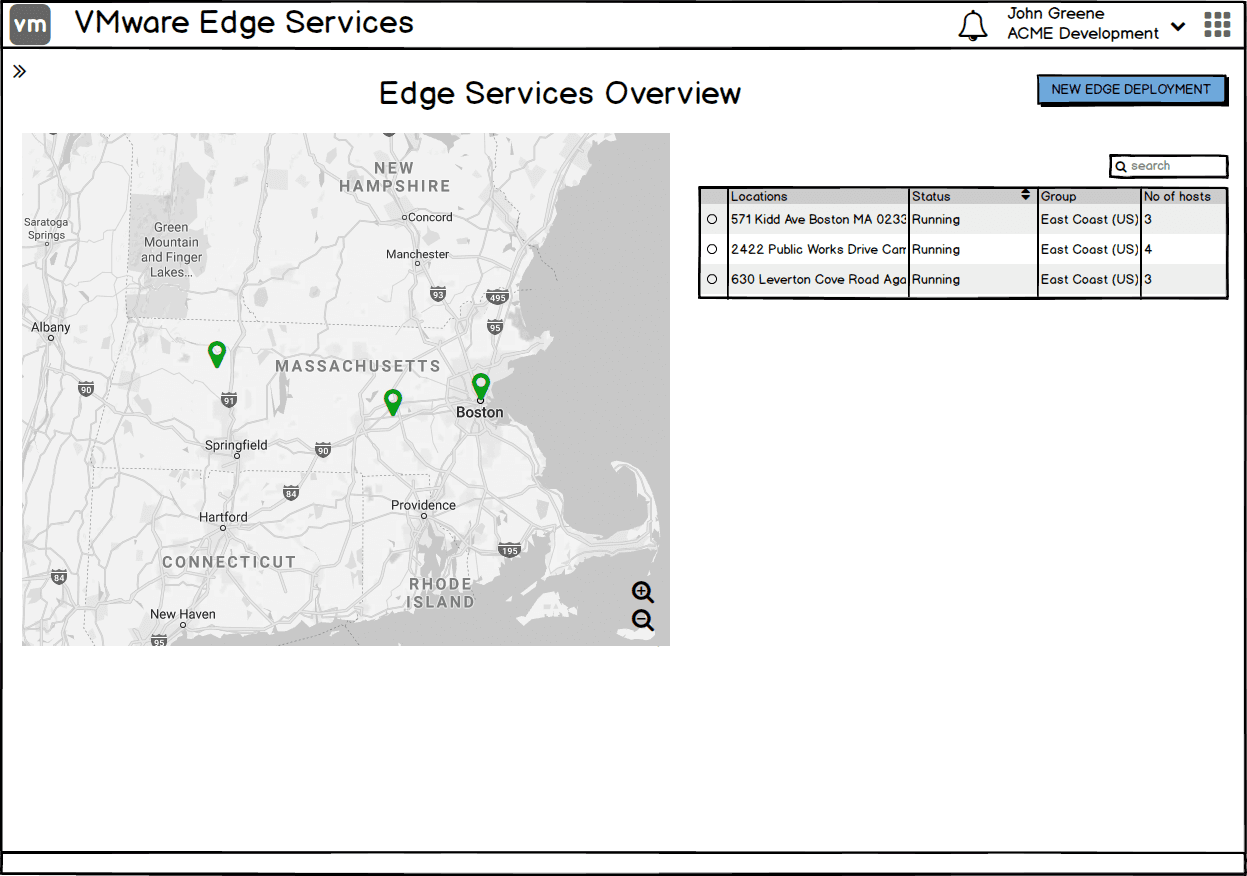Image resolution: width=1247 pixels, height=876 pixels.
Task: Click the VMware vm logo icon
Action: click(30, 25)
